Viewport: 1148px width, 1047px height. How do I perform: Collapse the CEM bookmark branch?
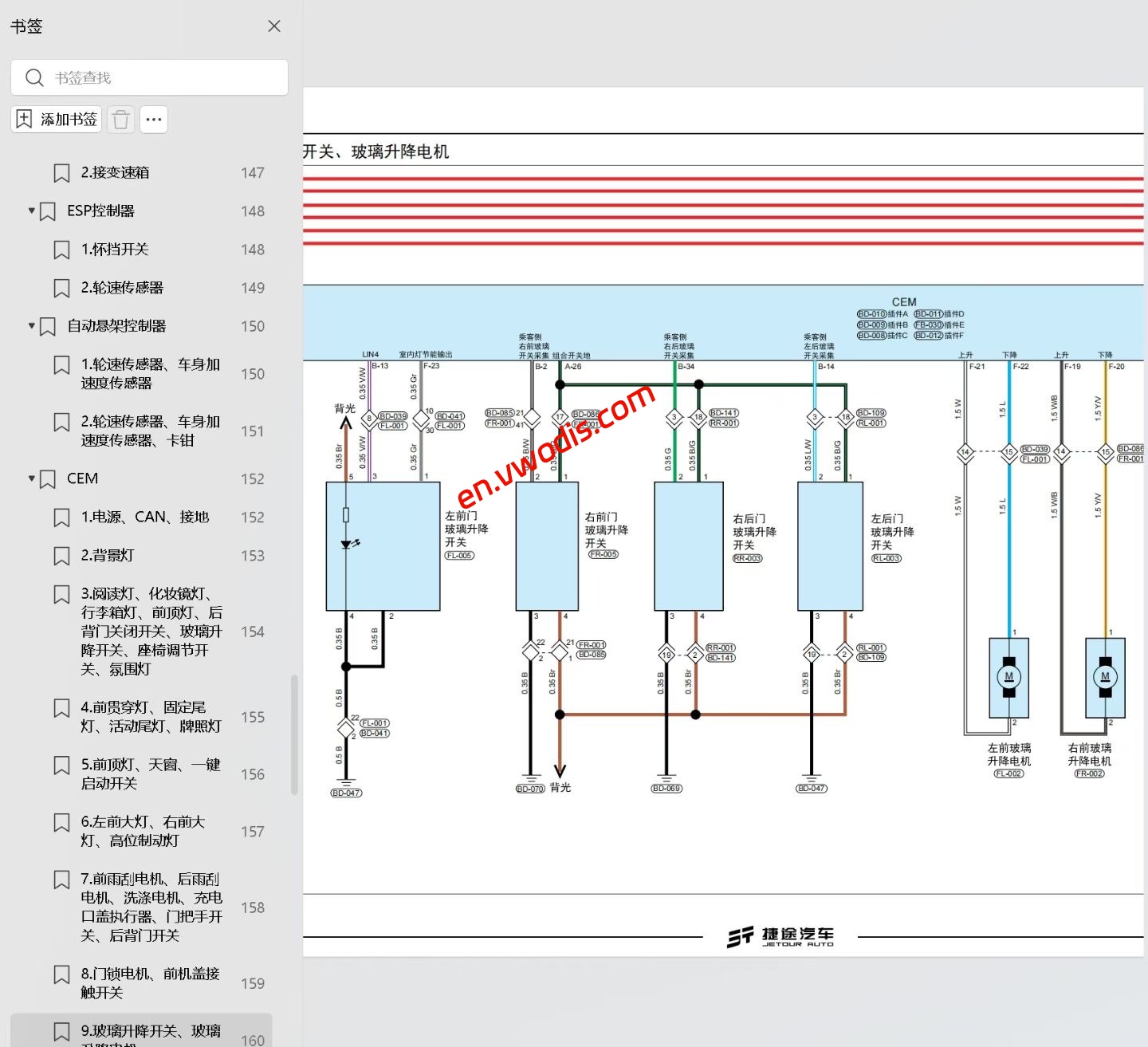[x=30, y=478]
